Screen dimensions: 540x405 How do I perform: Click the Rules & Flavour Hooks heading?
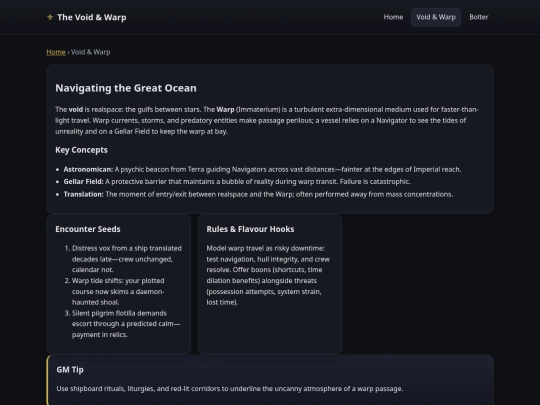pyautogui.click(x=250, y=229)
